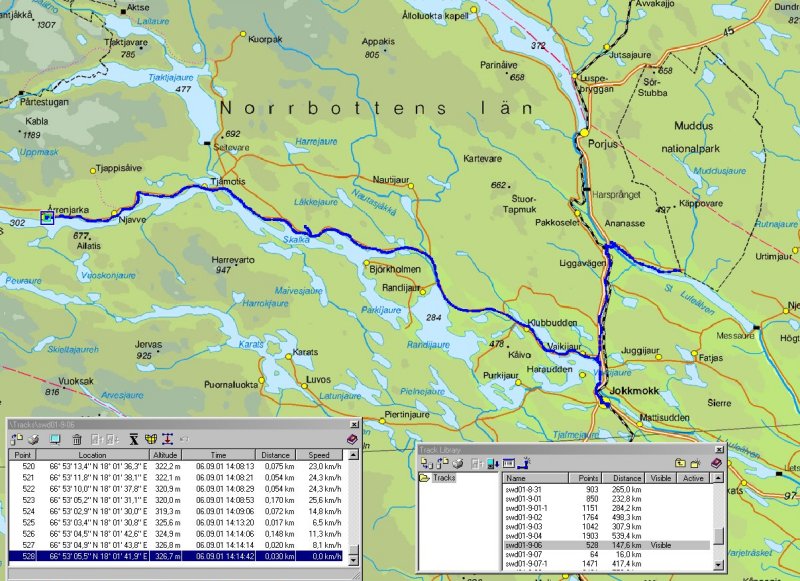Open the help book icon in Track Library

717,463
